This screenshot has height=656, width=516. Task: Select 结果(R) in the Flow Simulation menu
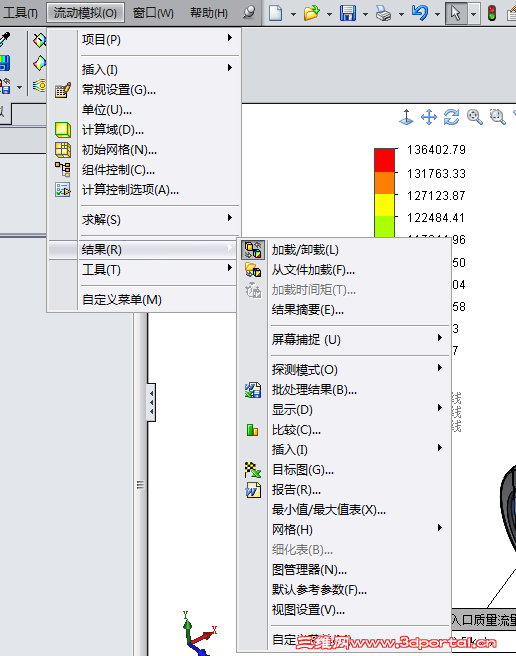point(144,250)
